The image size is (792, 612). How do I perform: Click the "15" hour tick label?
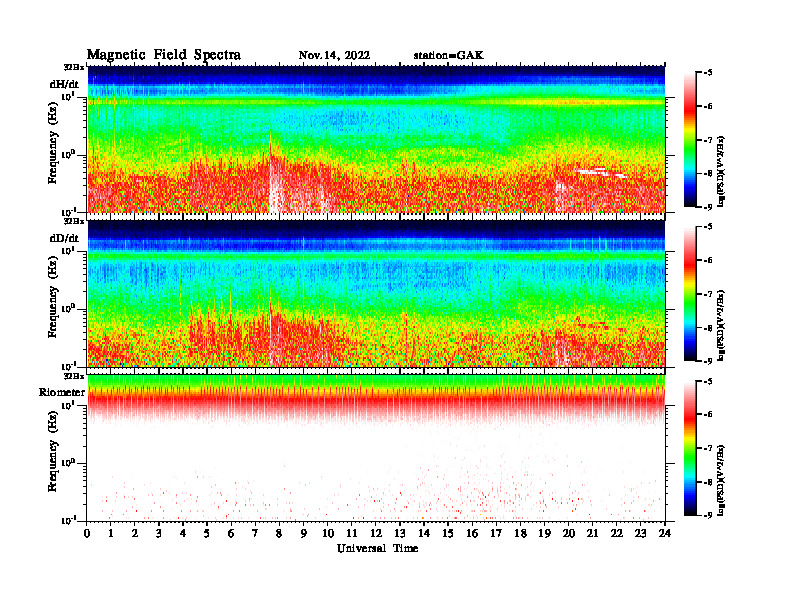pyautogui.click(x=448, y=534)
